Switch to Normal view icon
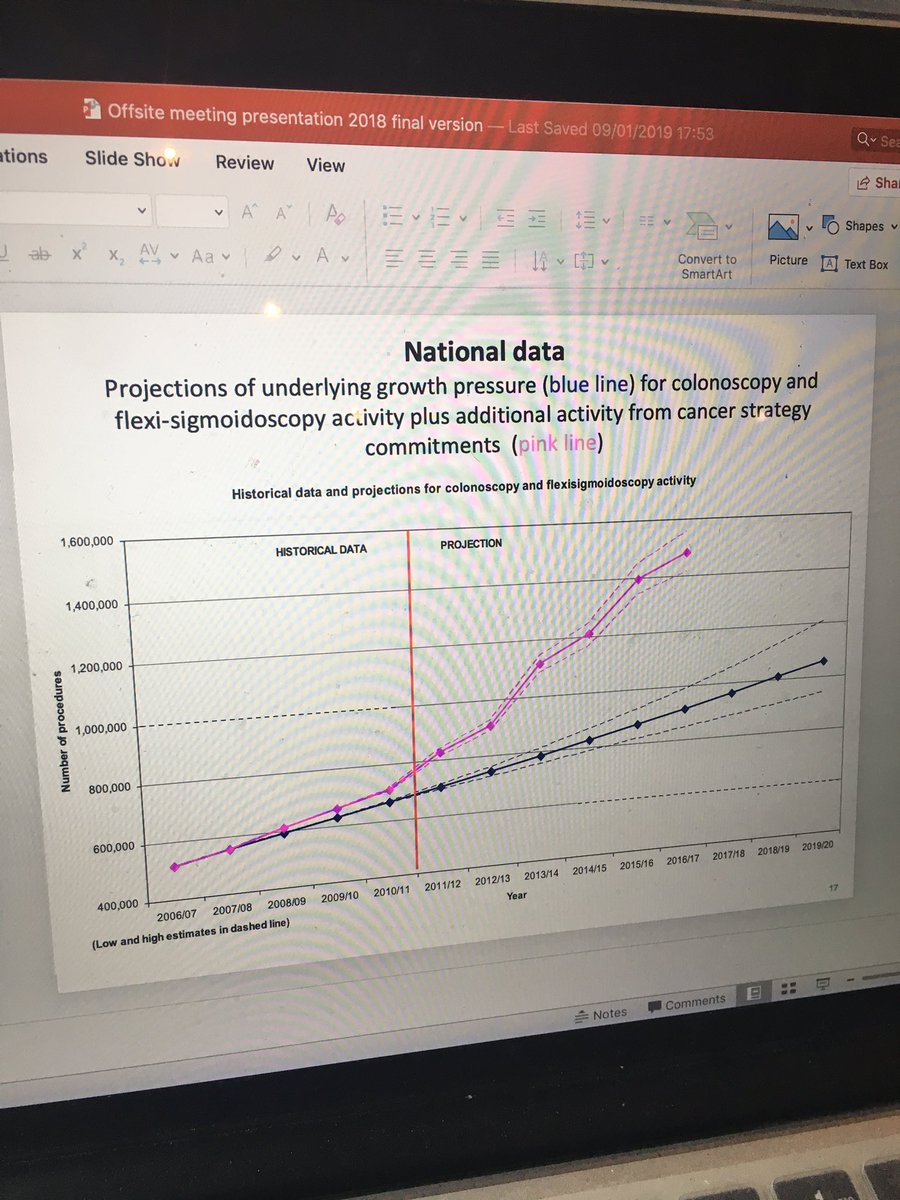 (x=754, y=992)
